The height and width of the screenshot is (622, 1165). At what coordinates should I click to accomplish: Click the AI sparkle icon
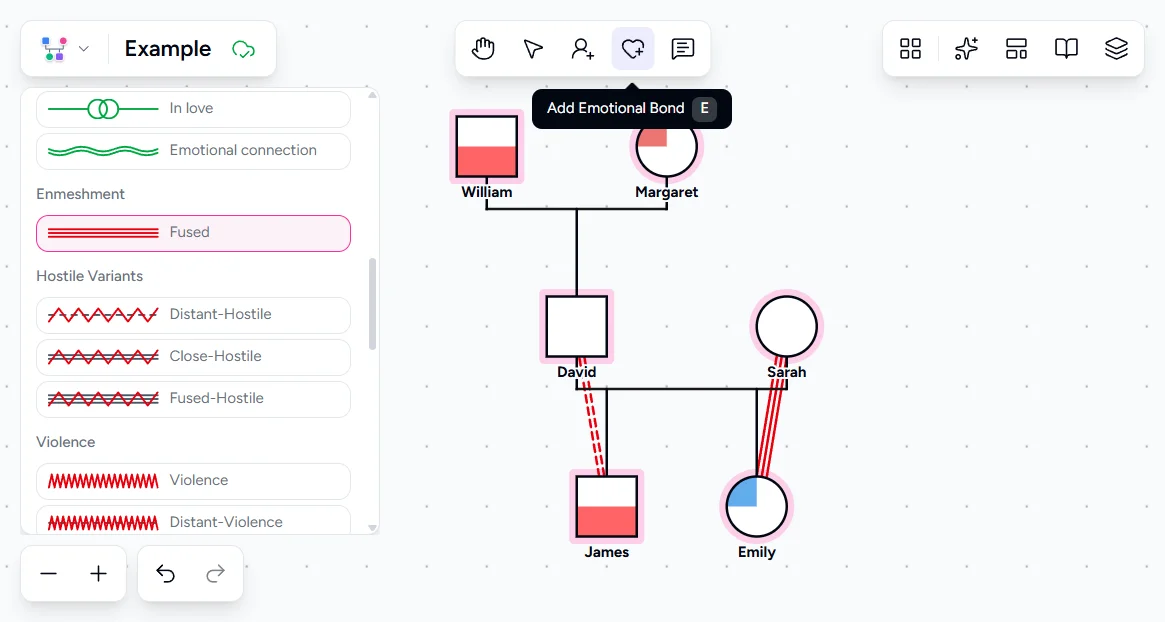966,49
